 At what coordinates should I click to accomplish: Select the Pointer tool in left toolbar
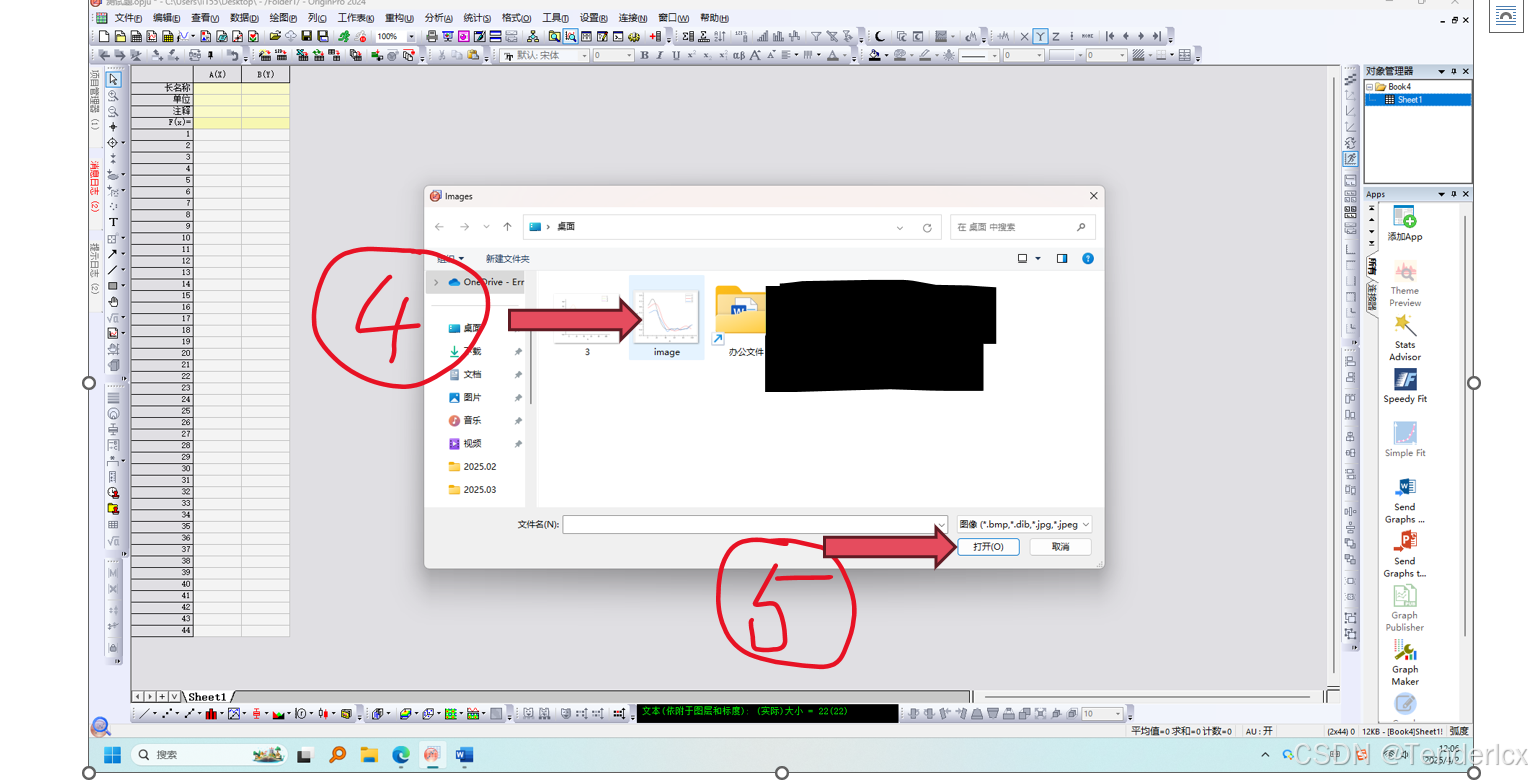(113, 79)
